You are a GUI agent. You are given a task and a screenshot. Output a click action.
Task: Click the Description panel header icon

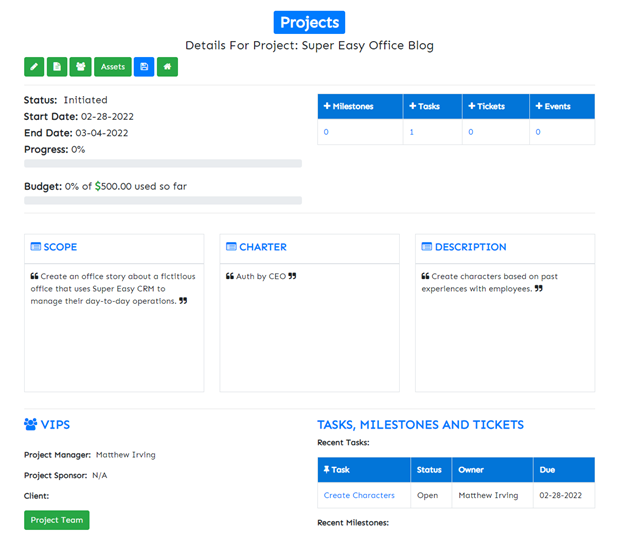tap(427, 247)
